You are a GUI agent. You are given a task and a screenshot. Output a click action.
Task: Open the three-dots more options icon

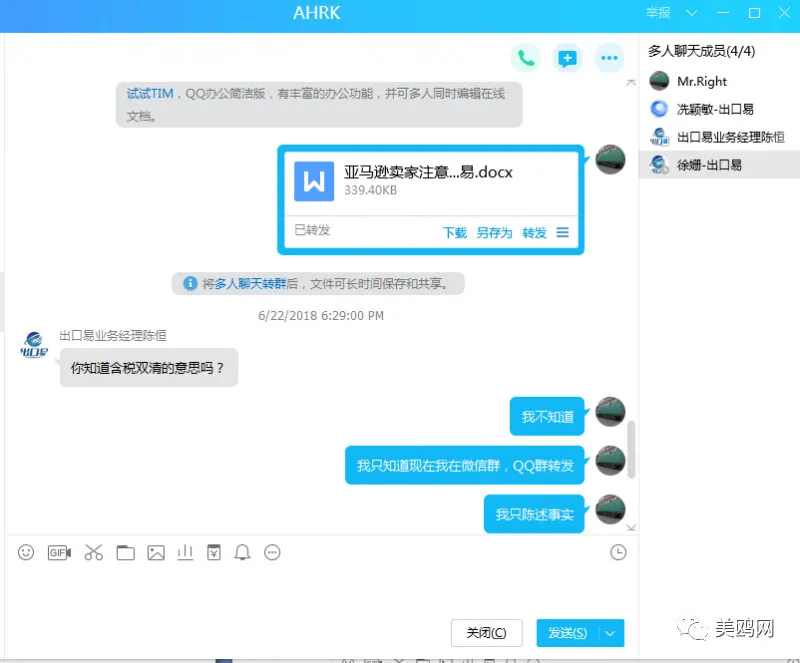609,58
